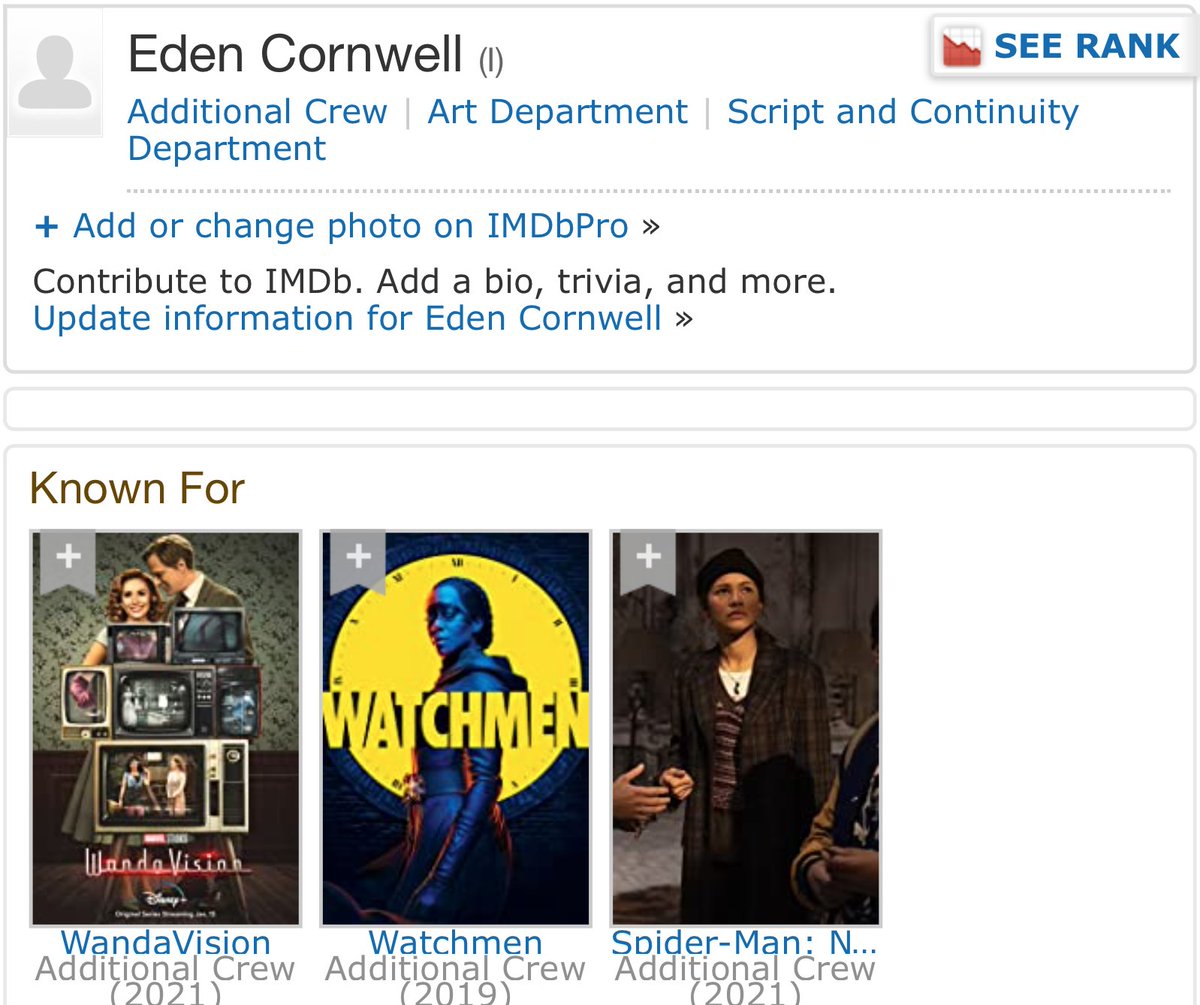Open the Watchmen poster thumbnail
Image resolution: width=1200 pixels, height=1005 pixels.
tap(456, 728)
